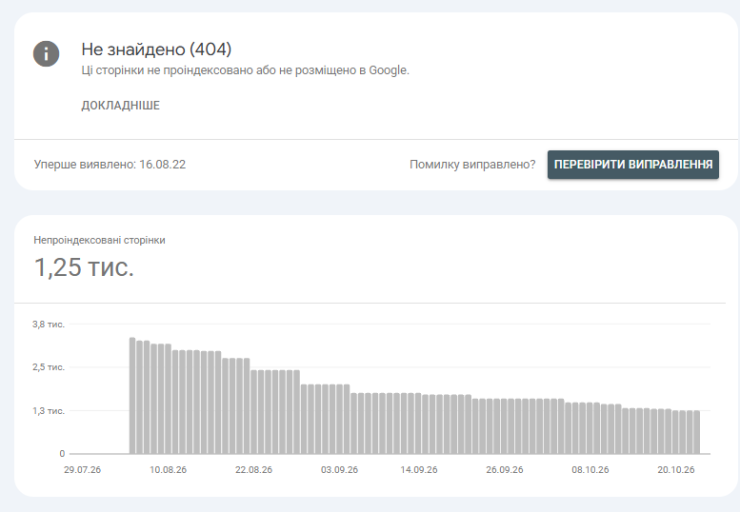Click the 'Непроіндексовані сторінки' label
740x512 pixels.
click(x=99, y=240)
